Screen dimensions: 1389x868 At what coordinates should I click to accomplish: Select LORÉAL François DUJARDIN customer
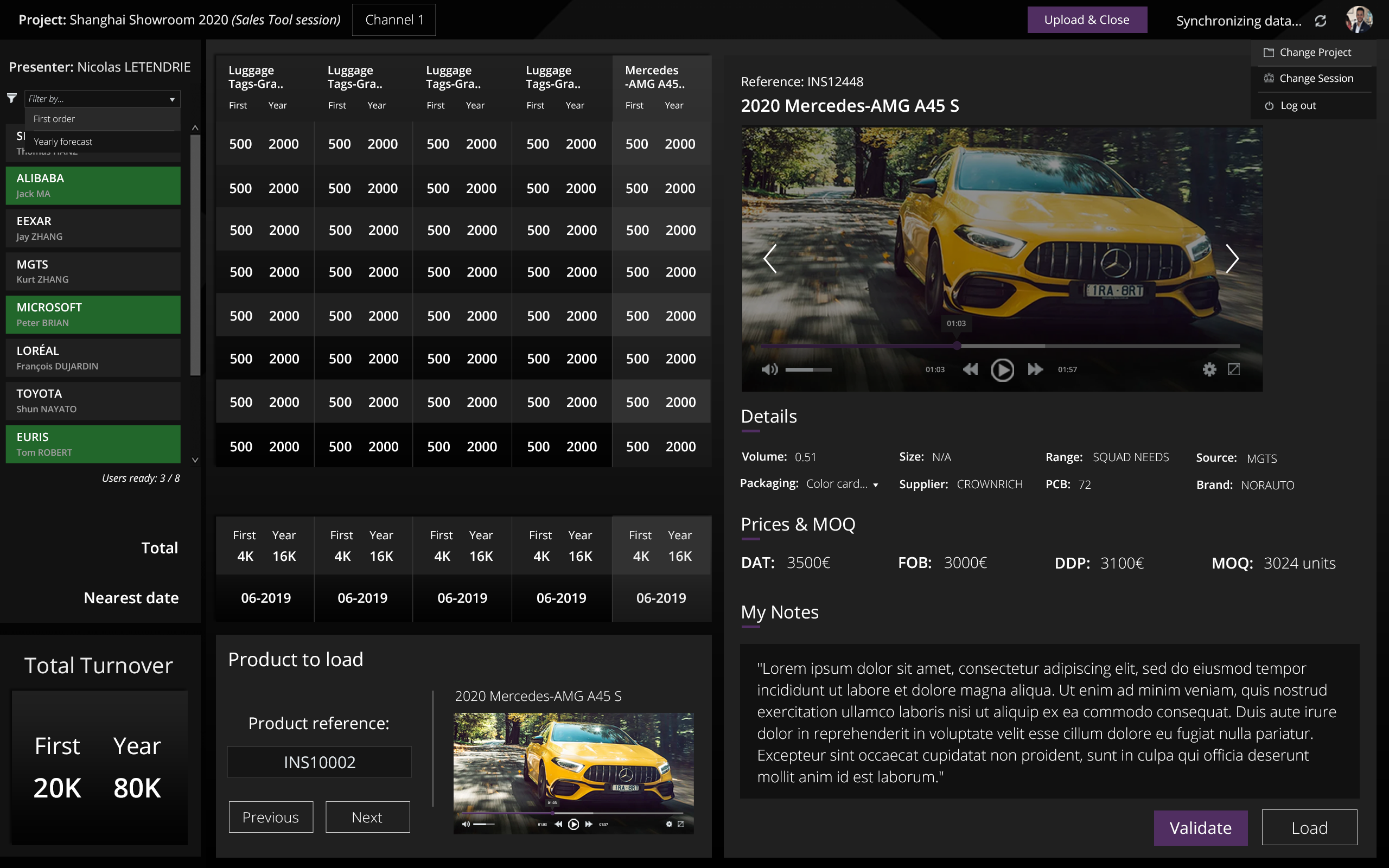pyautogui.click(x=93, y=358)
